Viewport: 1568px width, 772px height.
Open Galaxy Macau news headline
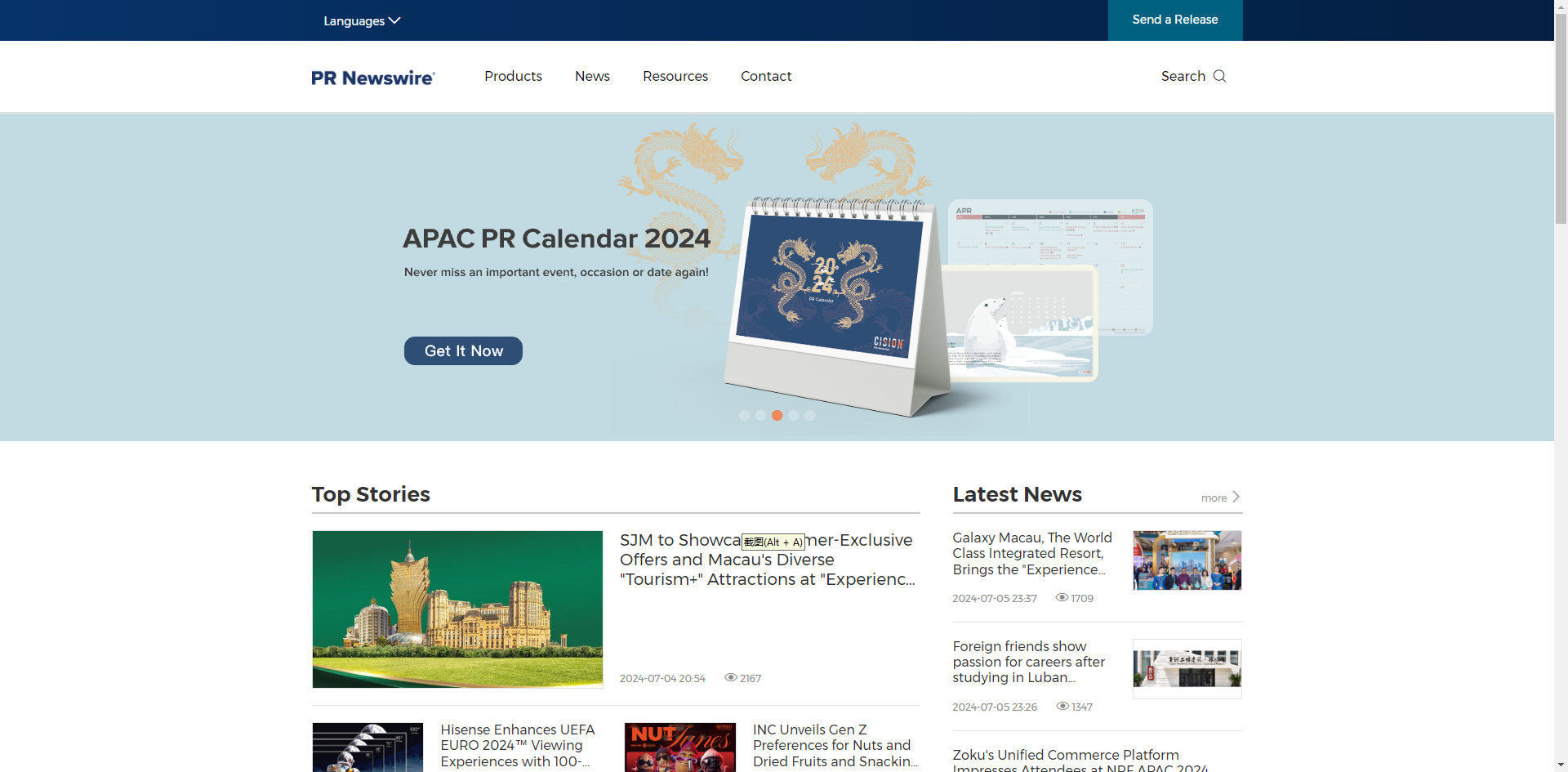point(1032,553)
